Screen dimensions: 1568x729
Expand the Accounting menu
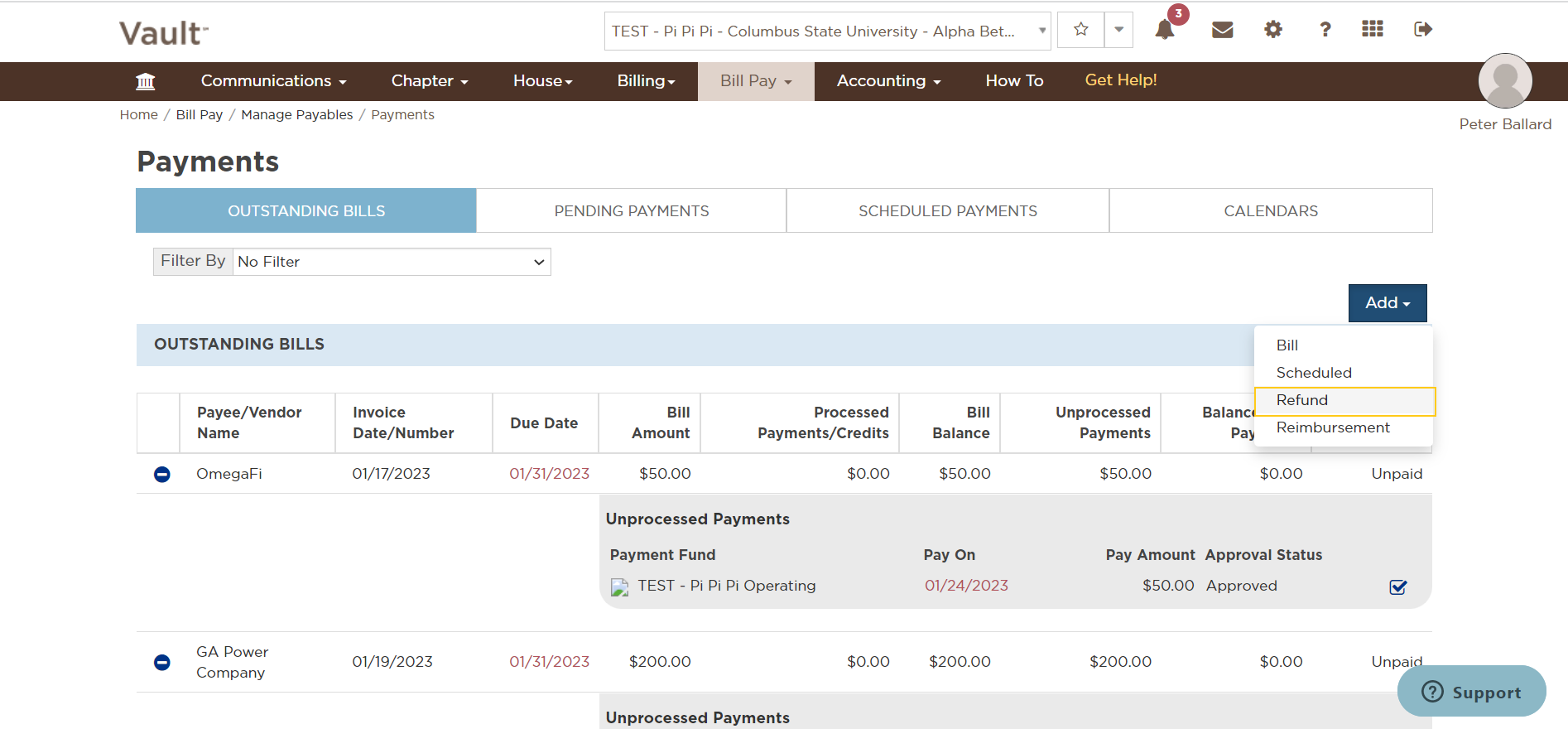[888, 81]
